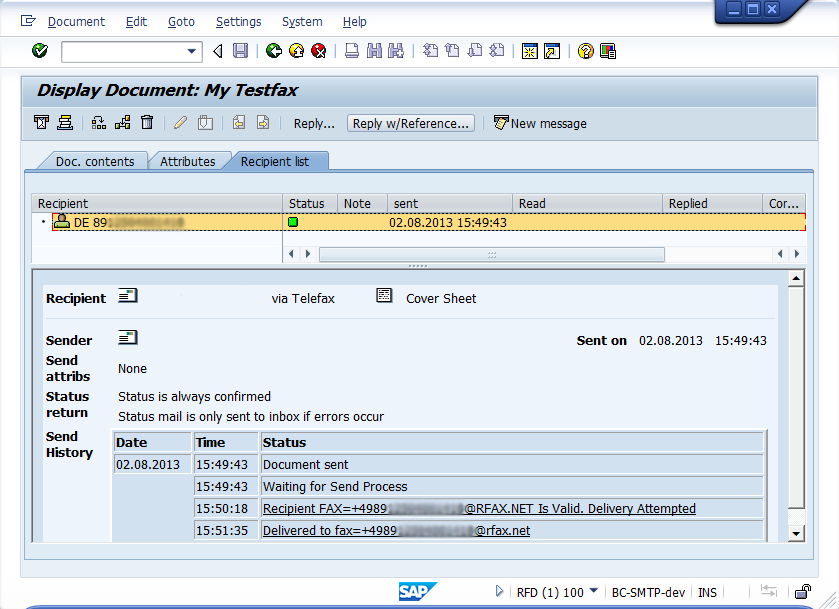Click the Cover Sheet icon
This screenshot has height=609, width=839.
(384, 297)
